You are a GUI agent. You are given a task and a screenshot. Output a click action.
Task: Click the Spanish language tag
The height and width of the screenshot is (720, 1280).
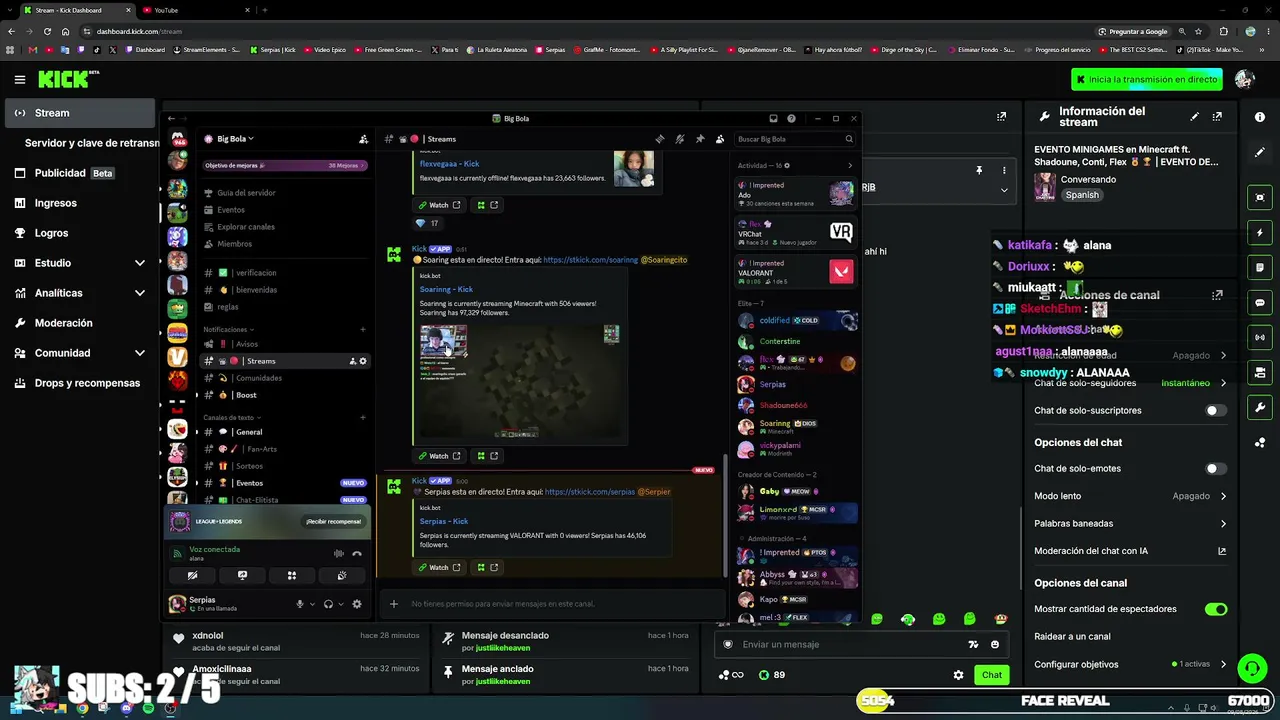click(1081, 195)
